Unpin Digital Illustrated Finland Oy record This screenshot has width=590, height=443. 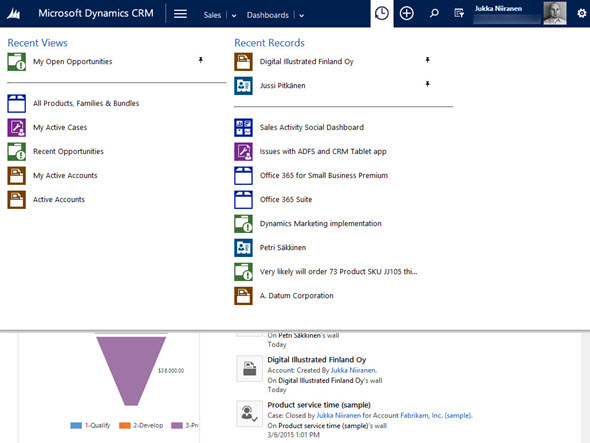[427, 60]
